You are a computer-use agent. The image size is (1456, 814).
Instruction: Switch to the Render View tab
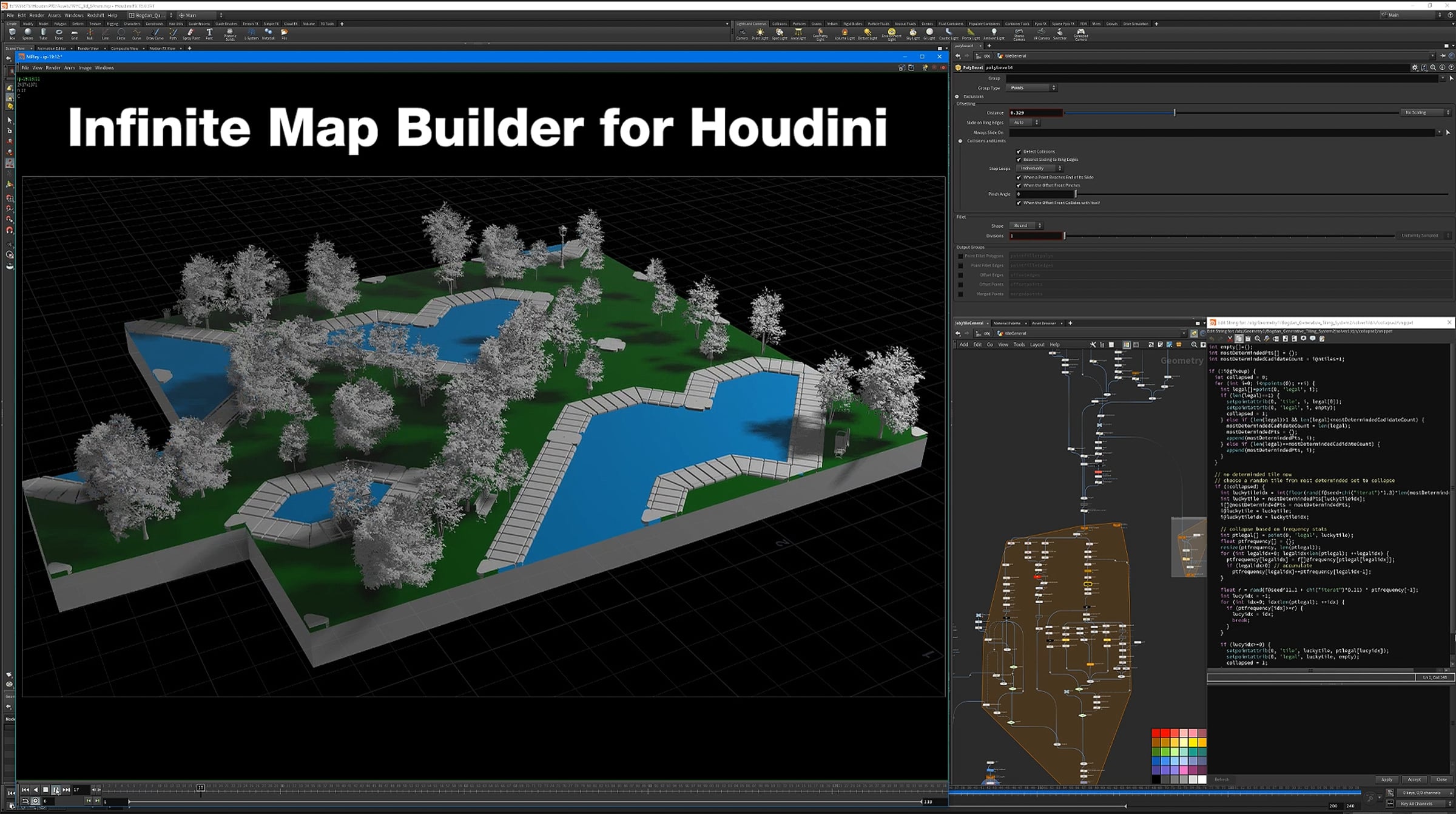click(x=88, y=49)
